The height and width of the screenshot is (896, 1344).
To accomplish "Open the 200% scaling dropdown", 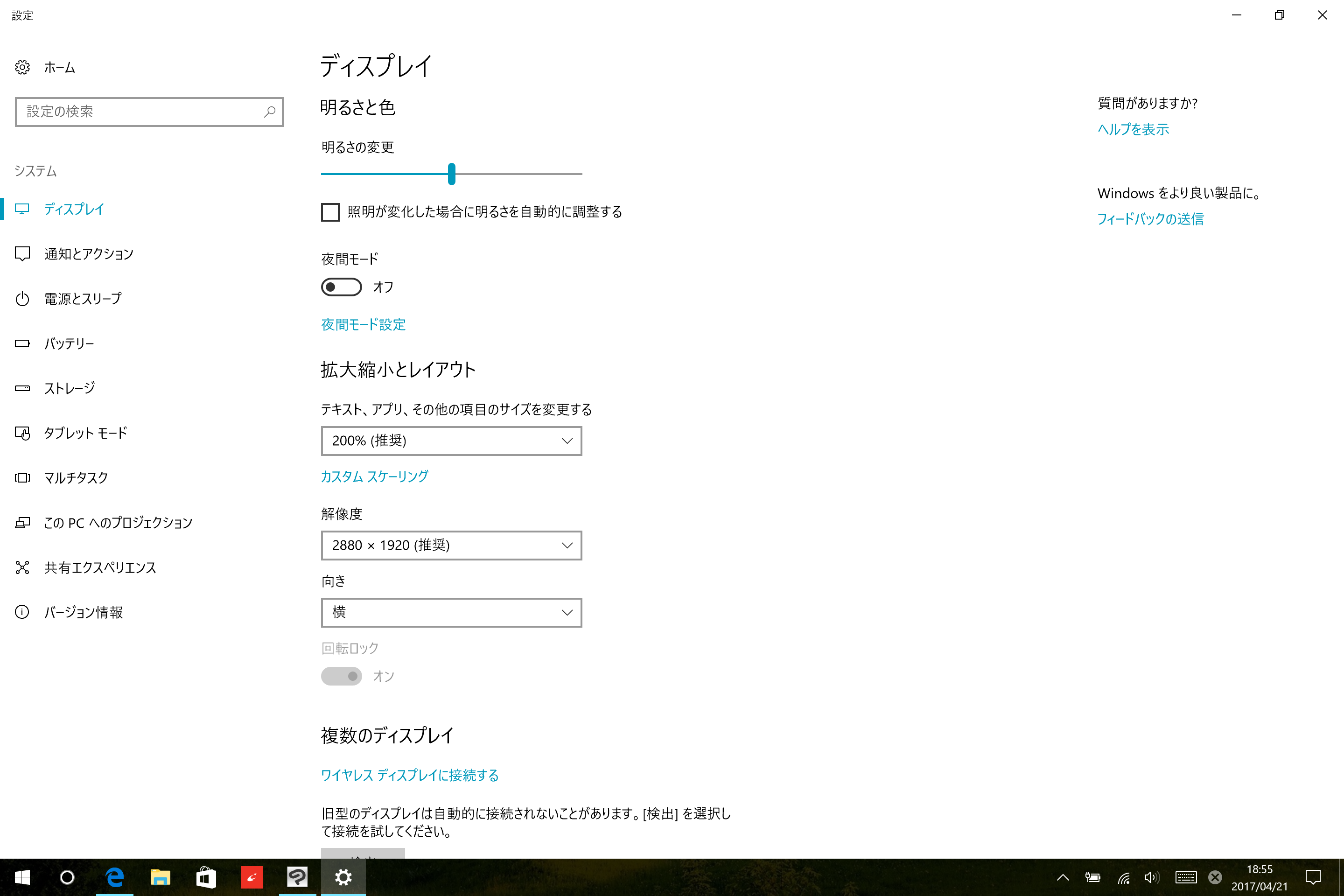I will [x=451, y=441].
